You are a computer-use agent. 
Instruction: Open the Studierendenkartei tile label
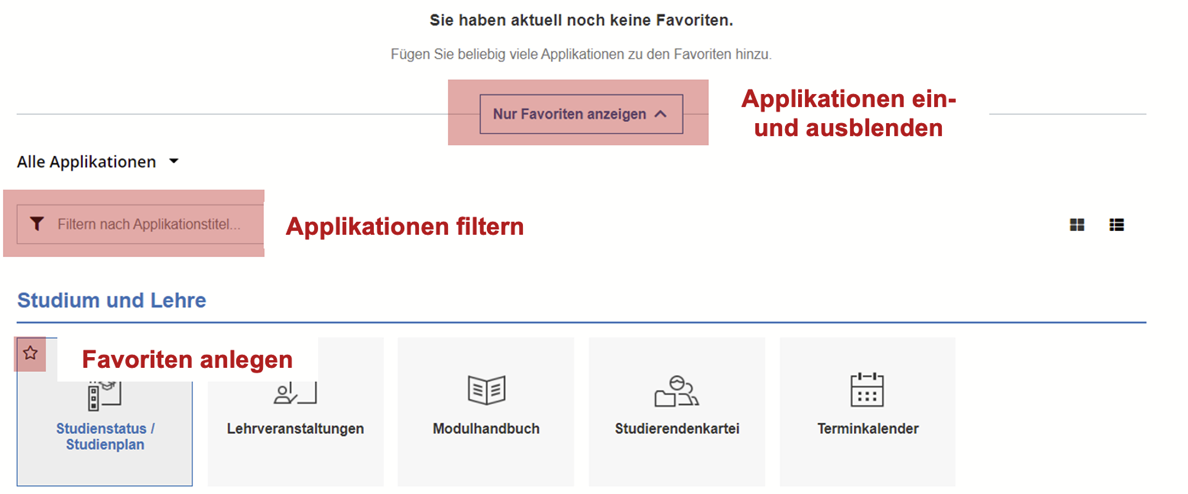676,429
